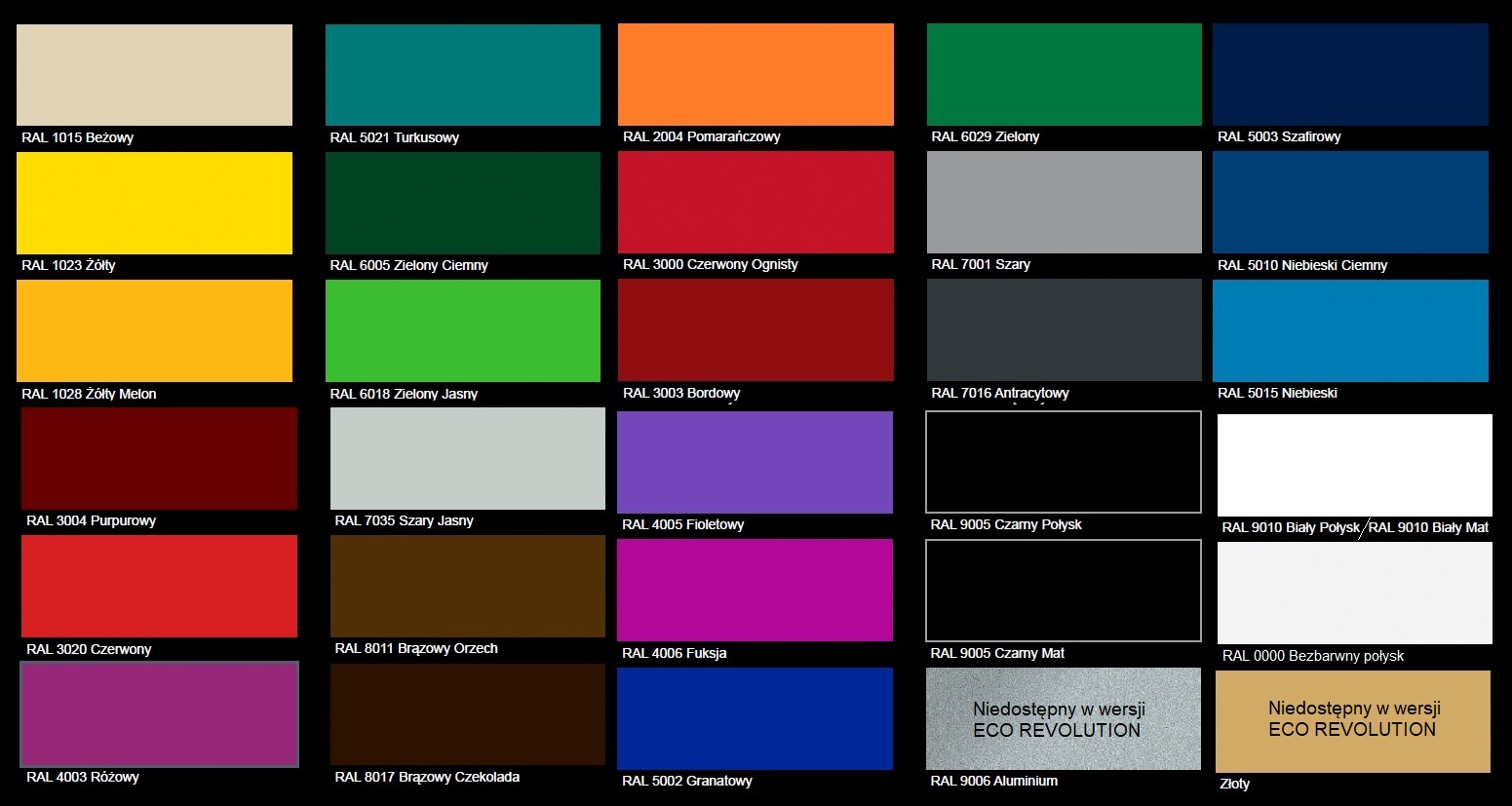Screen dimensions: 1512x806
Task: Choose the dark green RAL 6005 swatch
Action: click(x=463, y=203)
